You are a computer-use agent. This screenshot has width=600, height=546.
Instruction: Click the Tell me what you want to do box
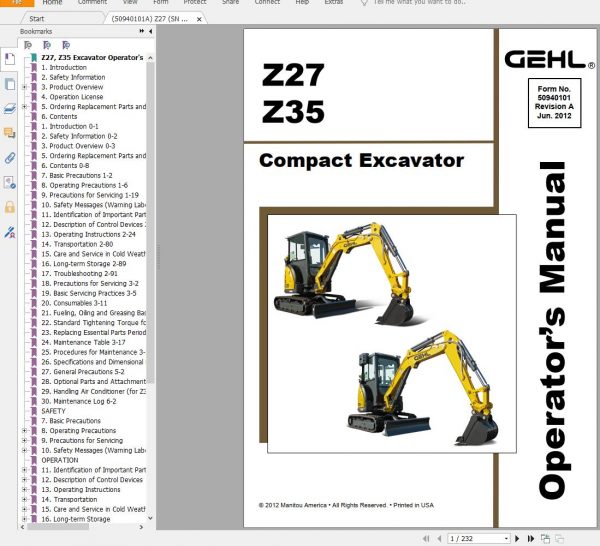click(420, 2)
